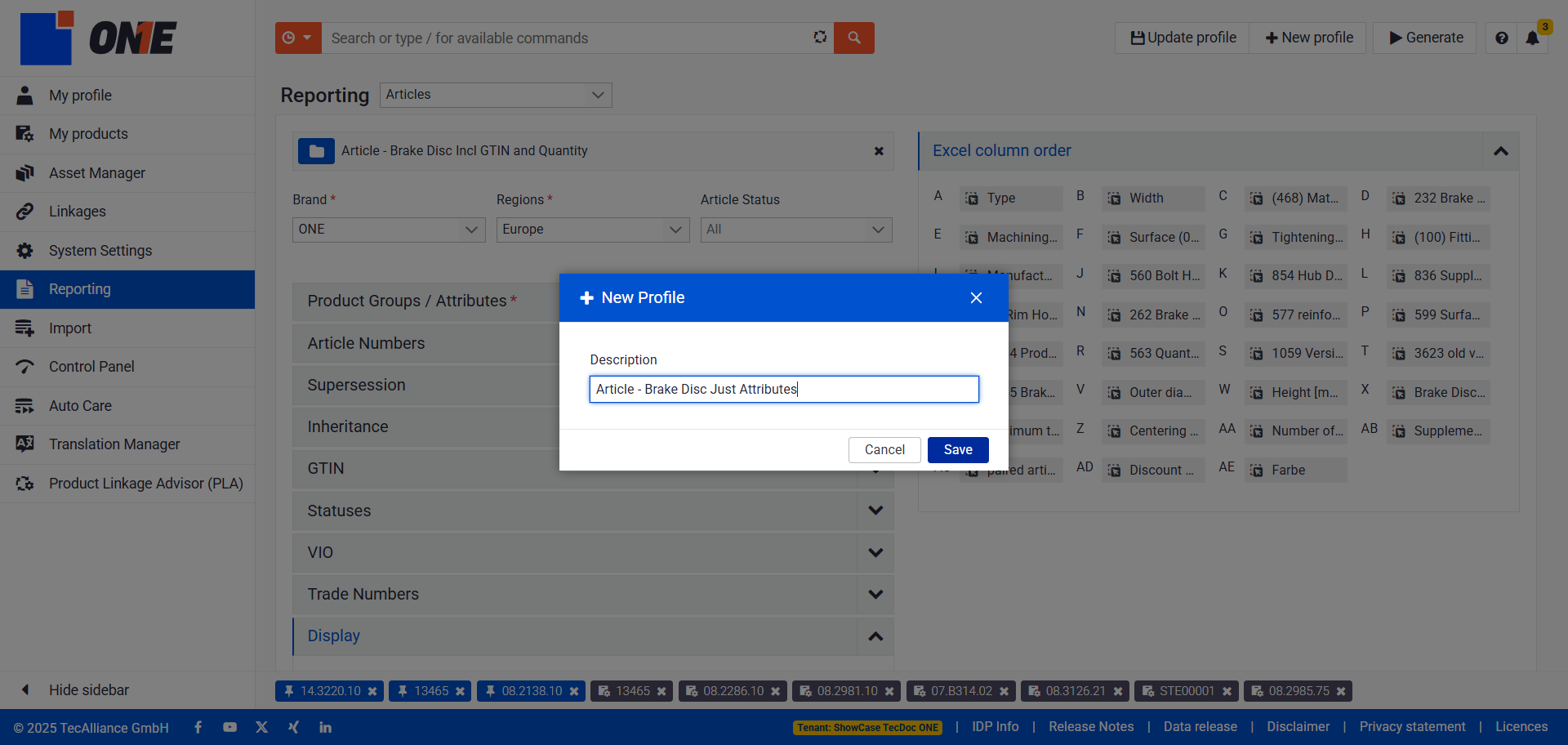Click the Facebook footer icon
Screen dimensions: 1568x745
click(198, 727)
